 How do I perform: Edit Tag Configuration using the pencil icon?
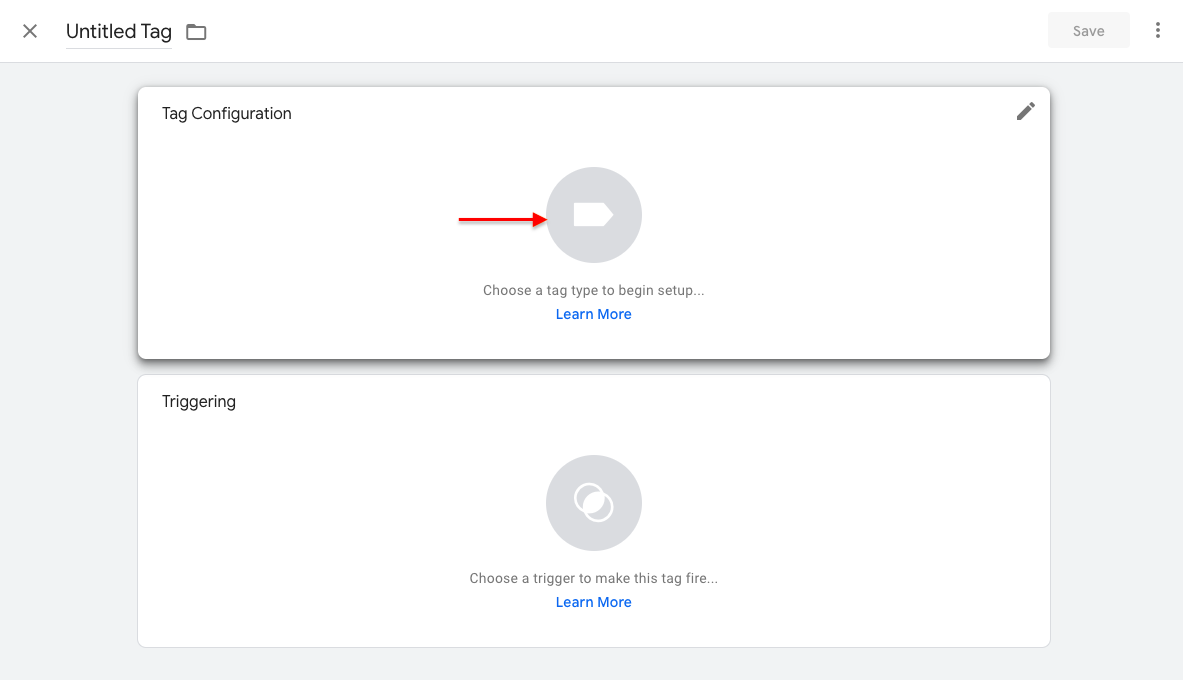tap(1025, 111)
